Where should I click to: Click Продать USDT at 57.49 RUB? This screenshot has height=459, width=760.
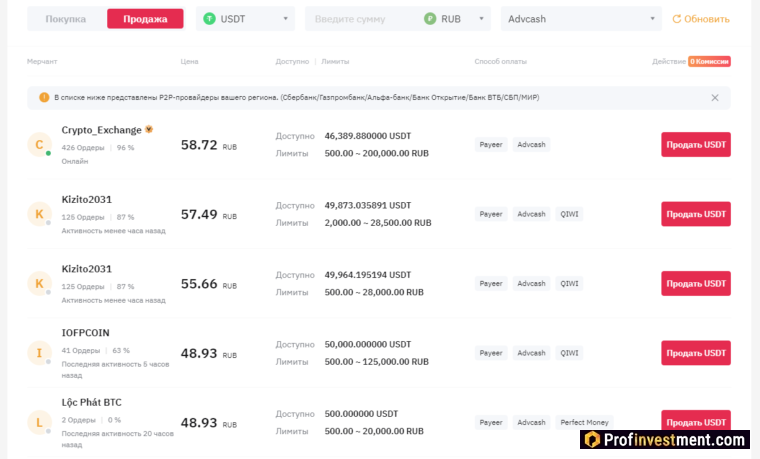696,214
